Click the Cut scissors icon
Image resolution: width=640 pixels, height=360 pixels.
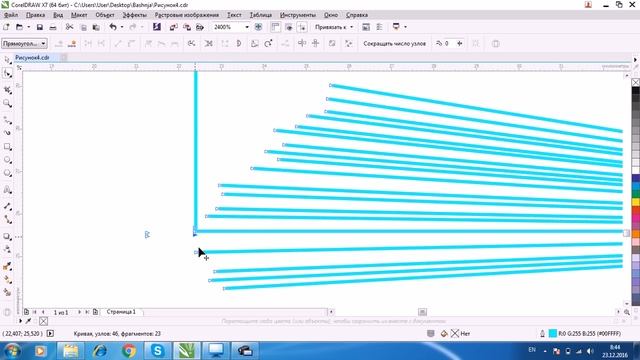(69, 27)
